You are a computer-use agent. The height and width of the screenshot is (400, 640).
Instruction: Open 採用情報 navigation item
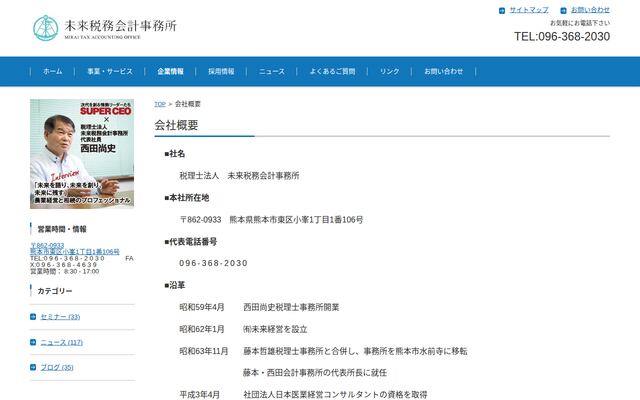pyautogui.click(x=221, y=71)
